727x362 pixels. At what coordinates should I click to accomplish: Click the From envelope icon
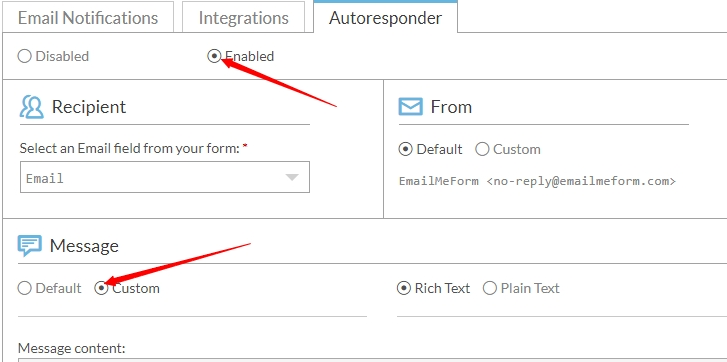click(x=410, y=107)
